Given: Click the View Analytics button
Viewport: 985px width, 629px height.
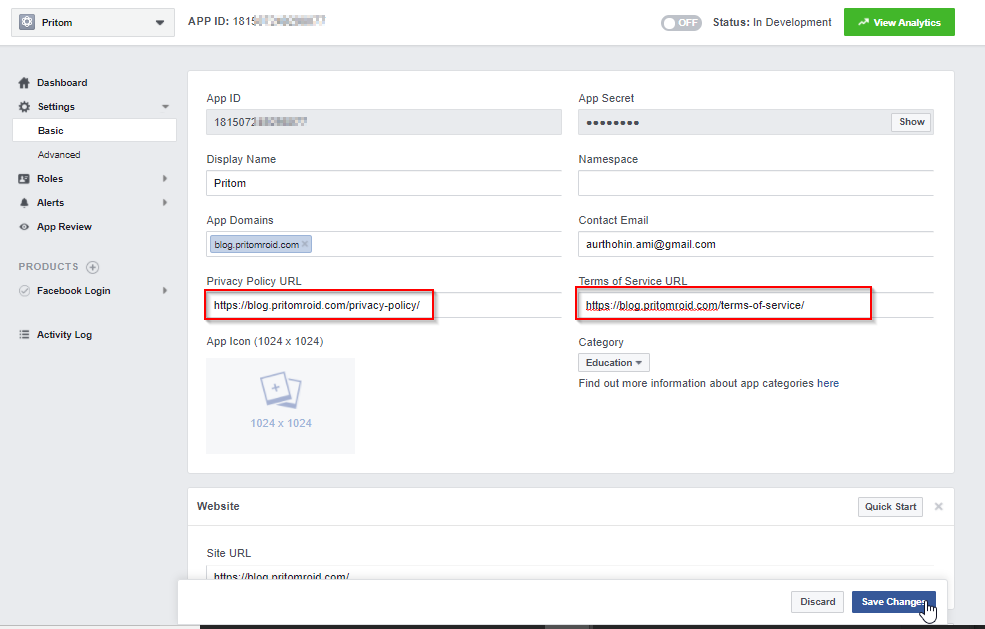Looking at the screenshot, I should click(x=899, y=22).
